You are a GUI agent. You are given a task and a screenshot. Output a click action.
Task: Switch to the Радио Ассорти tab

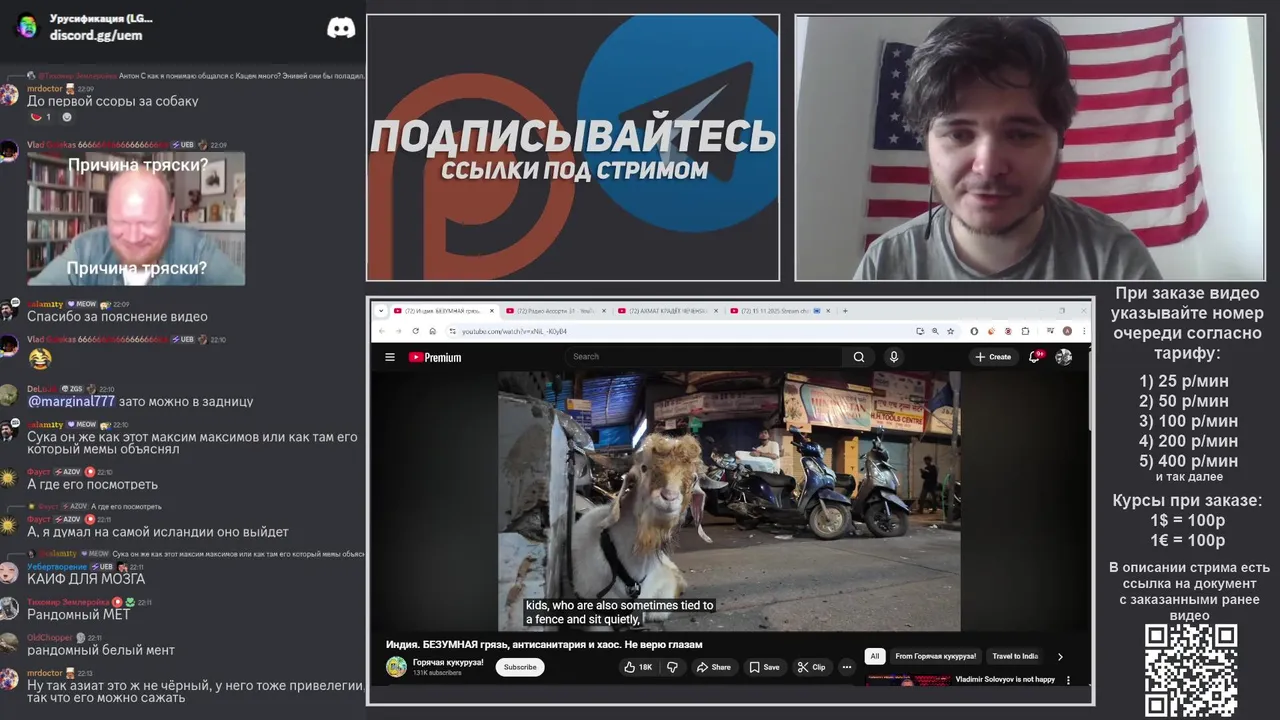(556, 311)
